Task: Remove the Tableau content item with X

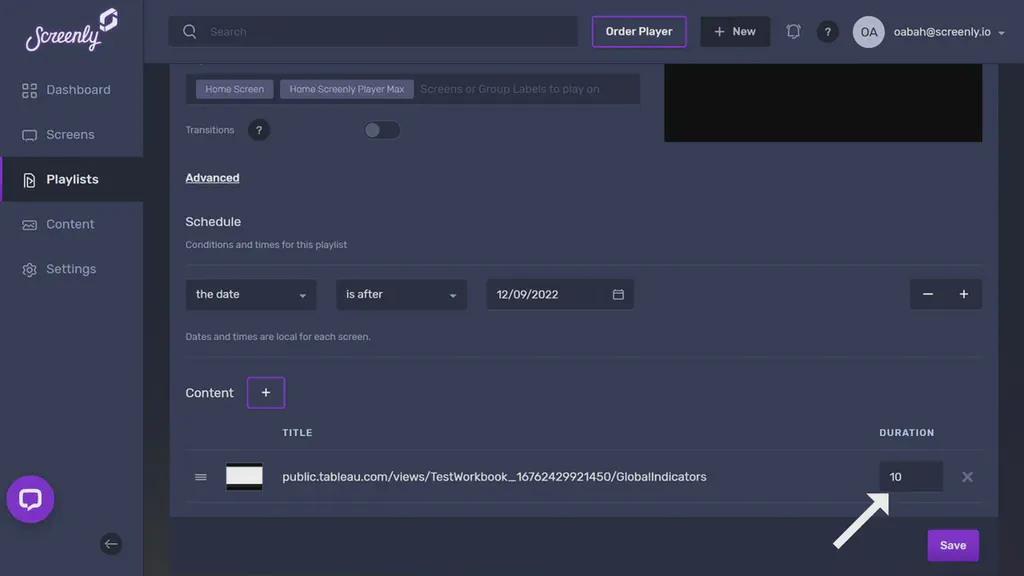Action: pos(967,477)
